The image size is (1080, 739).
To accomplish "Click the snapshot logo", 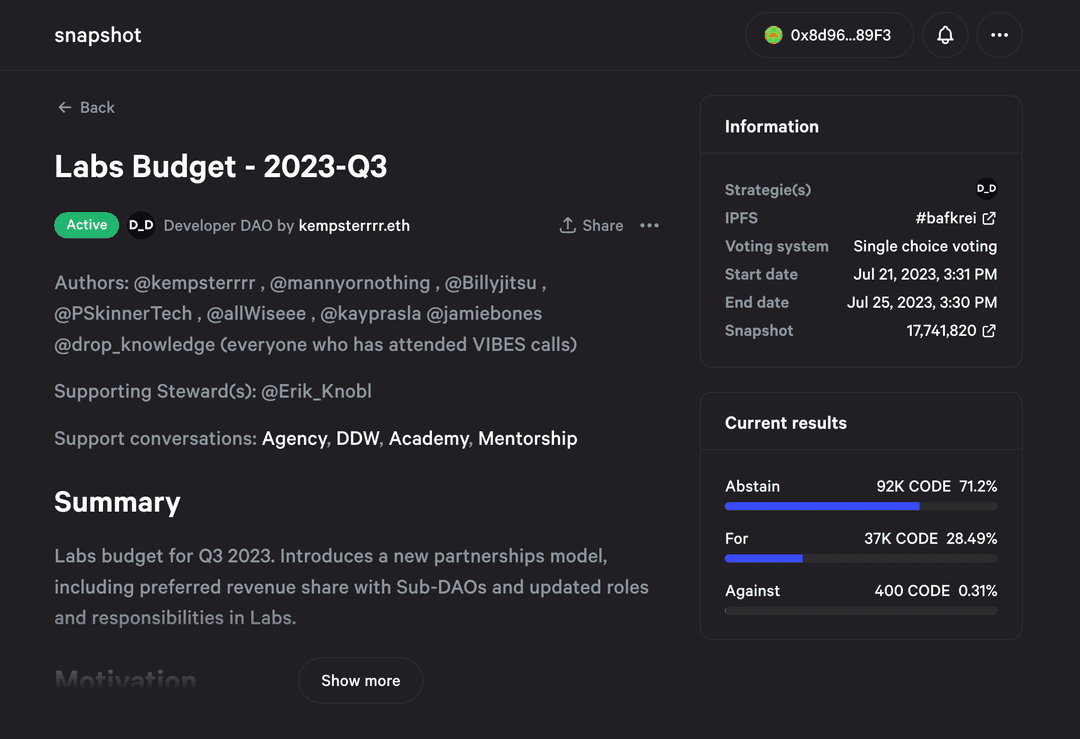I will pos(98,35).
